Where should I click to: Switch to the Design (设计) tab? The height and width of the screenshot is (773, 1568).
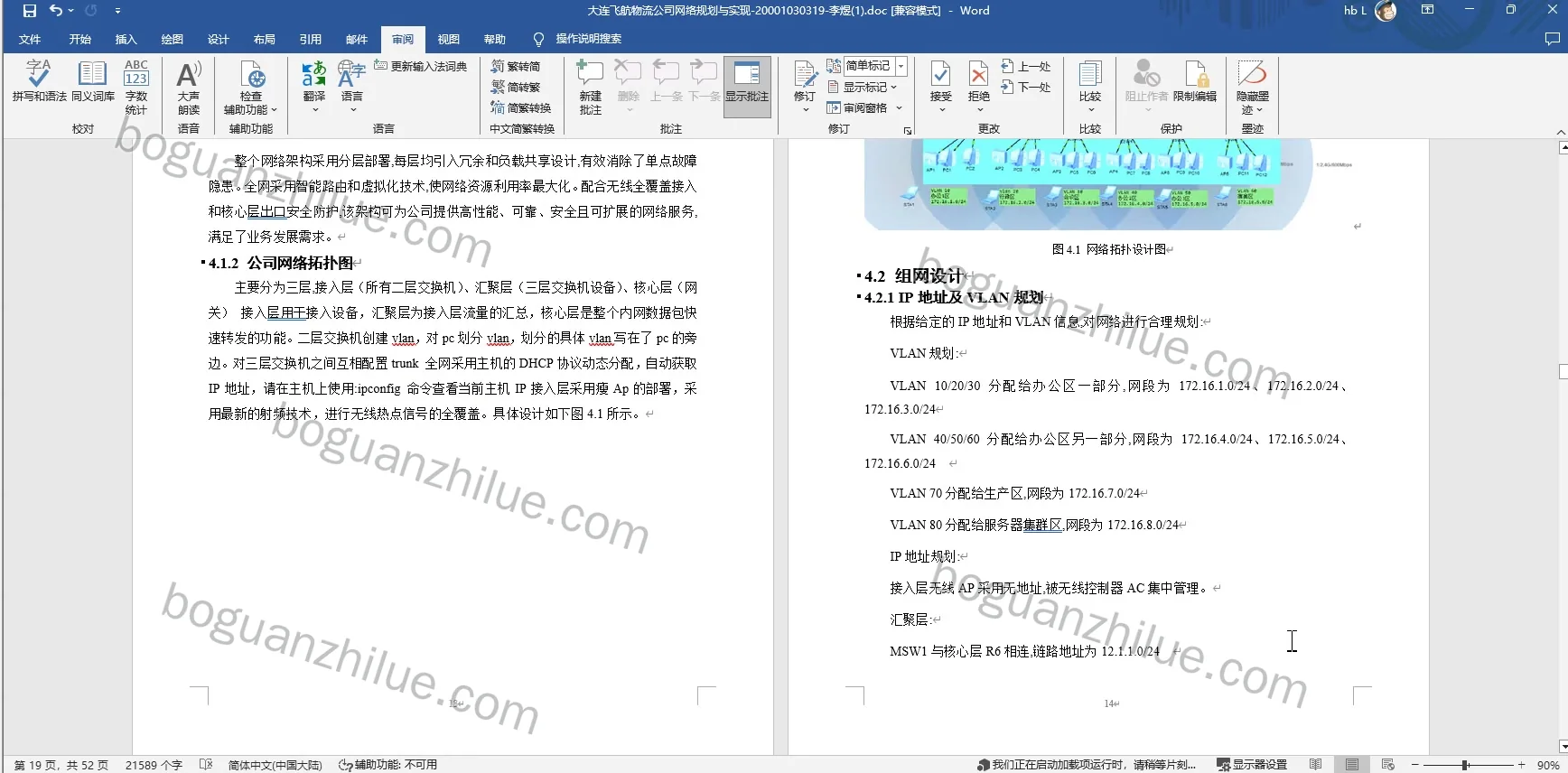click(219, 39)
